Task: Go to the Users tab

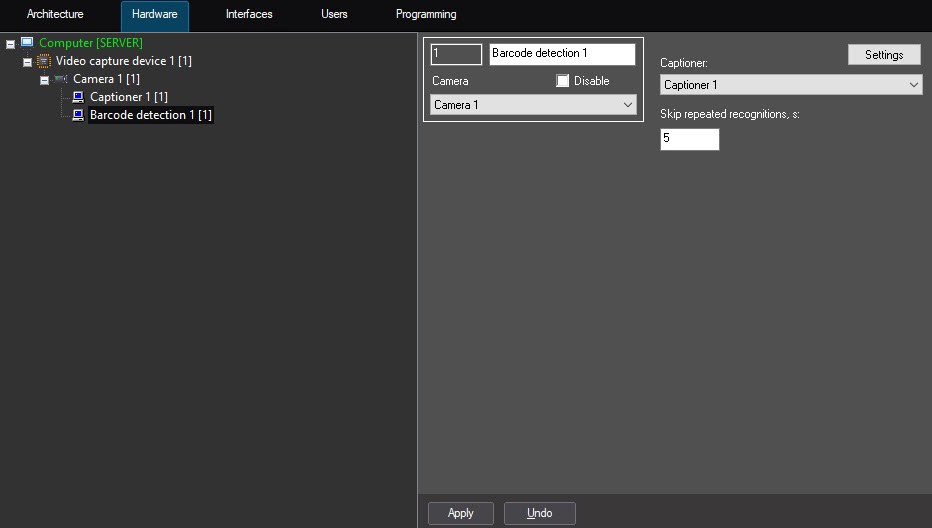Action: [x=334, y=14]
